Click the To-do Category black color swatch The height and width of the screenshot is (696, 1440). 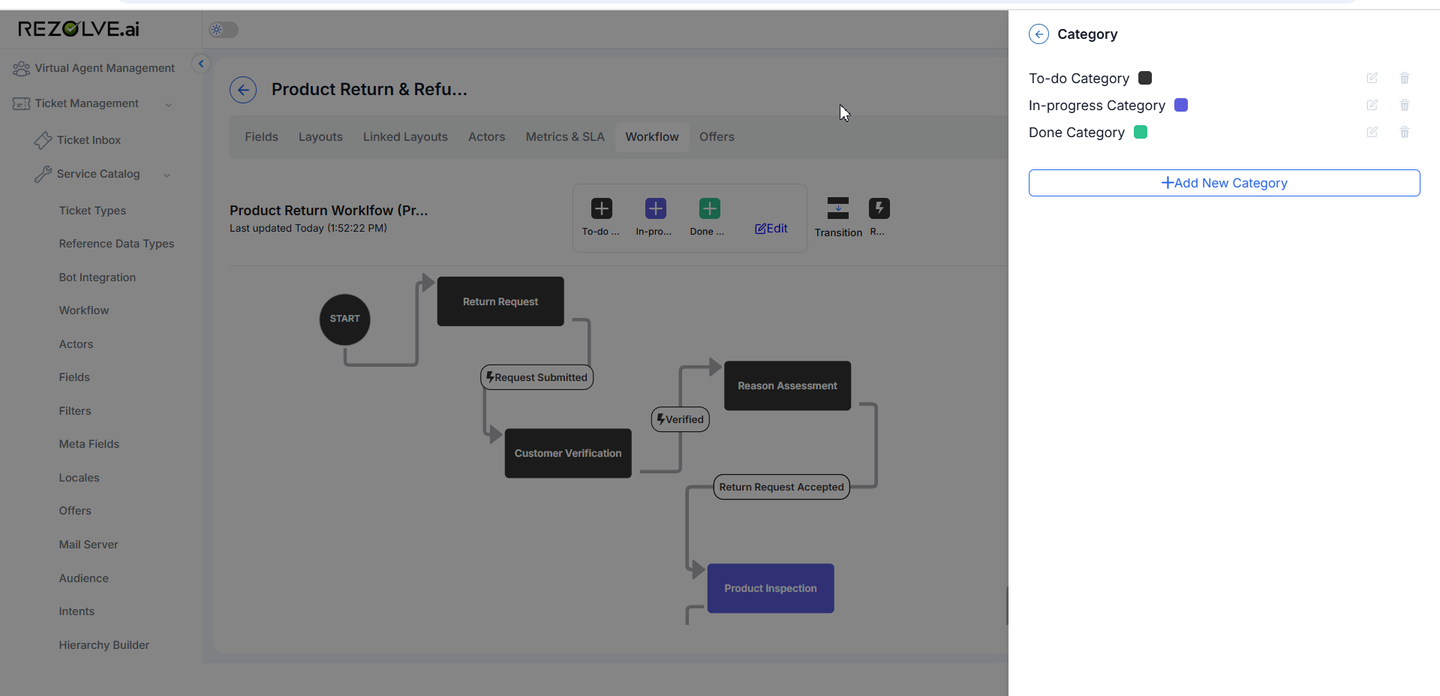(x=1145, y=78)
